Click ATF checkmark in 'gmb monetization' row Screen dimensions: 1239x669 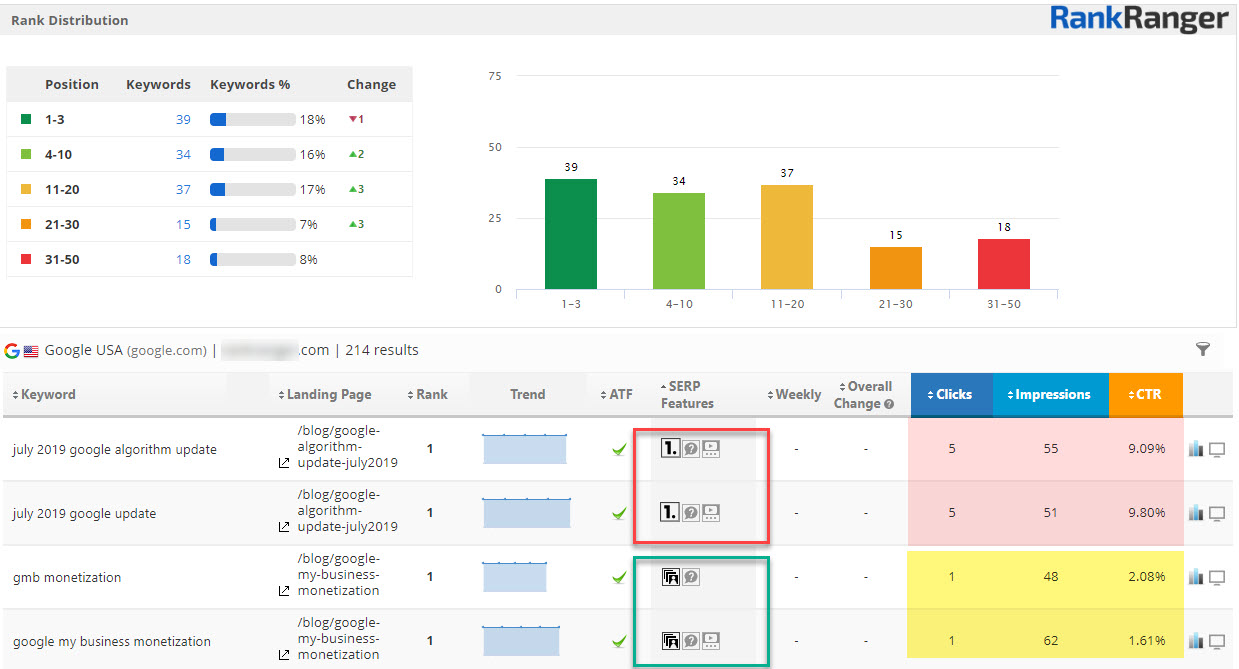620,578
